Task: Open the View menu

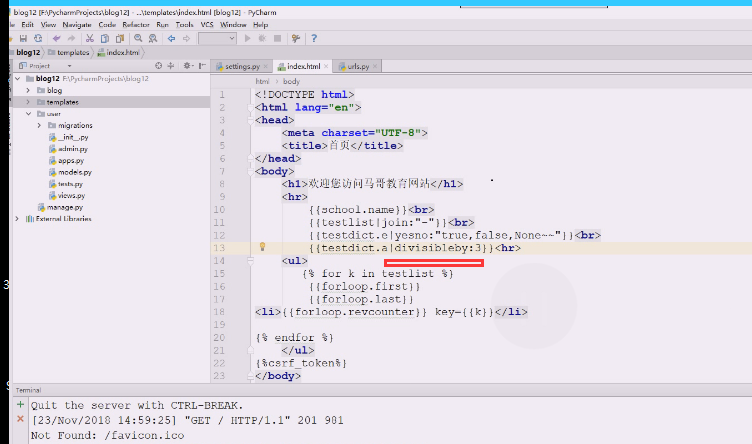Action: point(48,24)
